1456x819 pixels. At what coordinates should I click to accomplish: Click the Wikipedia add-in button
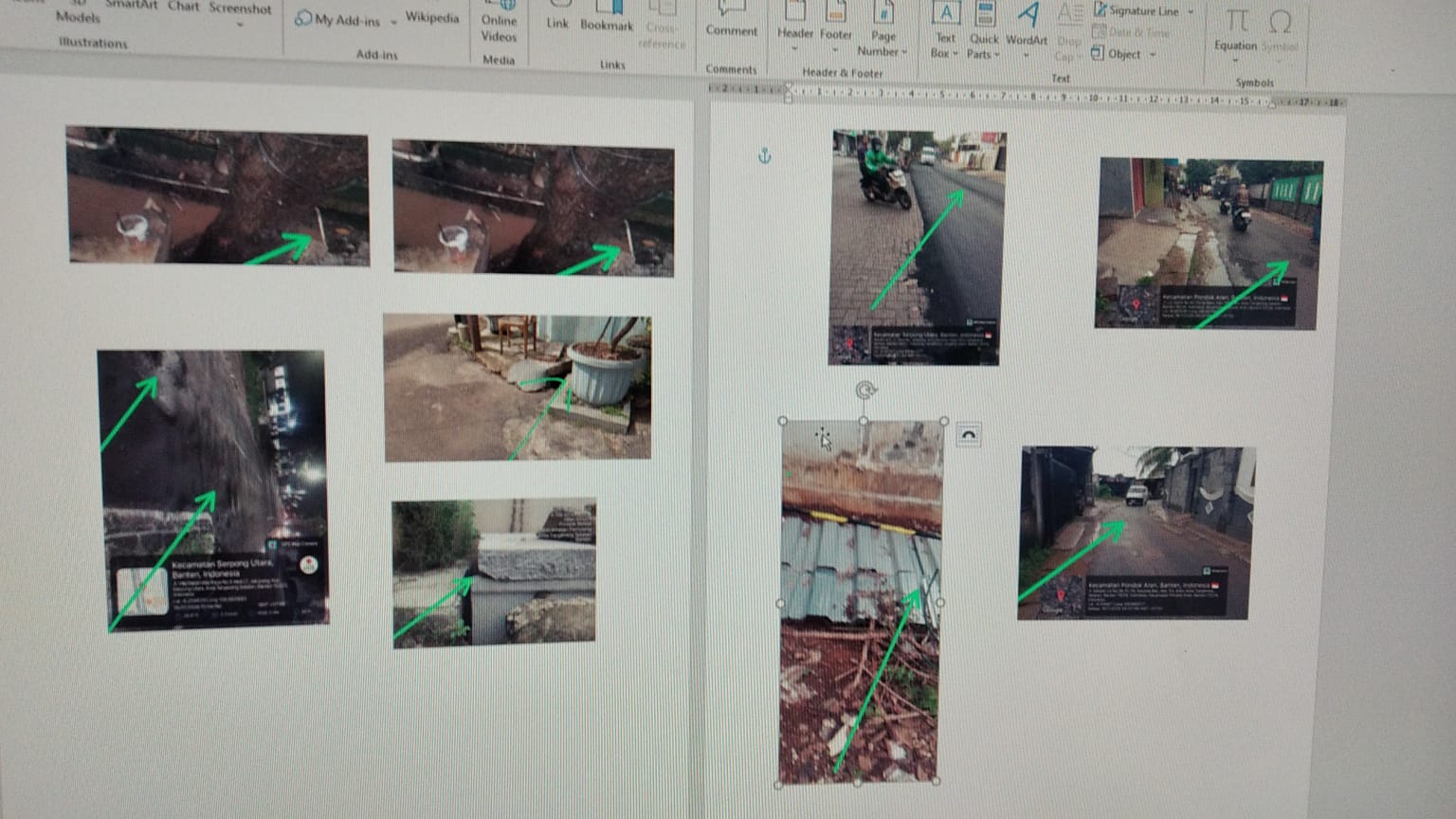tap(431, 18)
